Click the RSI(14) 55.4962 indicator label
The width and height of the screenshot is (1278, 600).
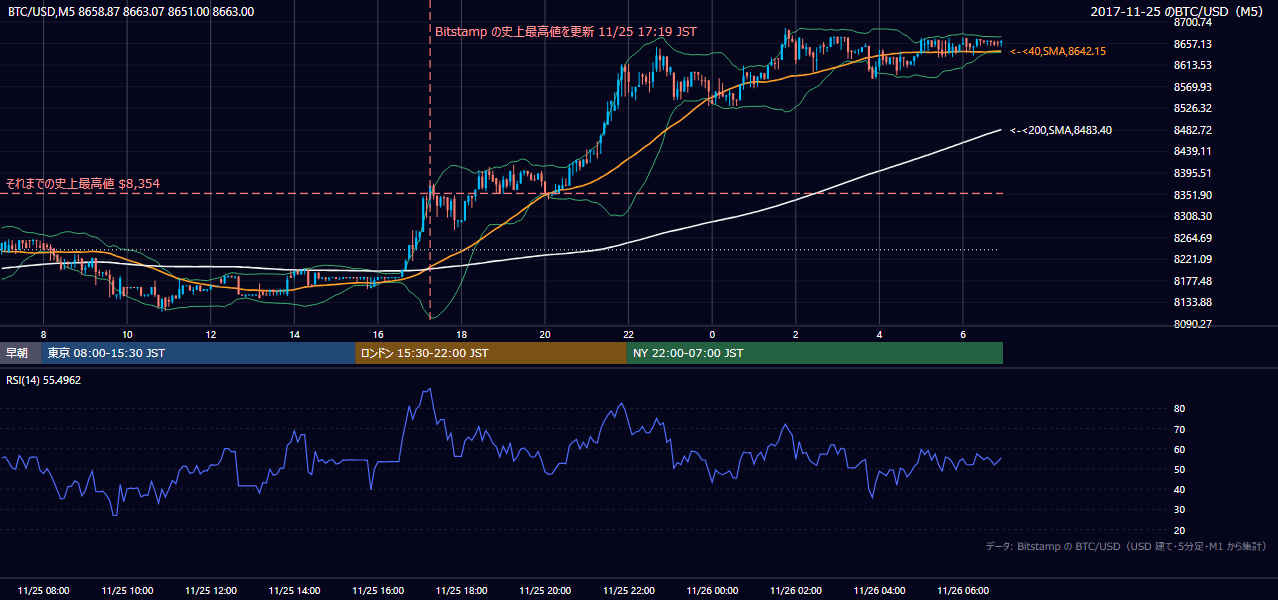(x=43, y=381)
